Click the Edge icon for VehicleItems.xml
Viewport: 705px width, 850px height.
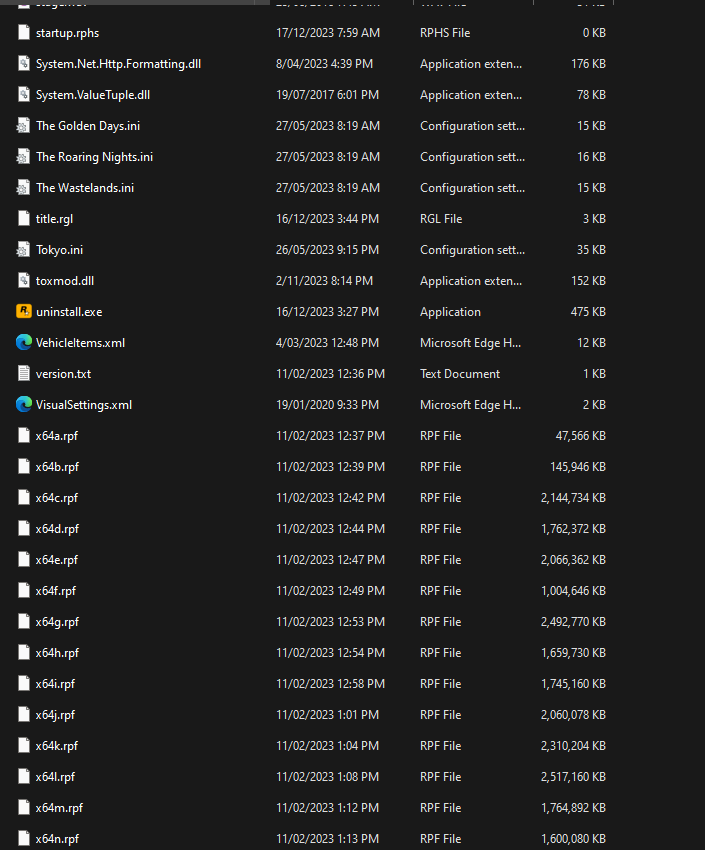click(x=24, y=343)
